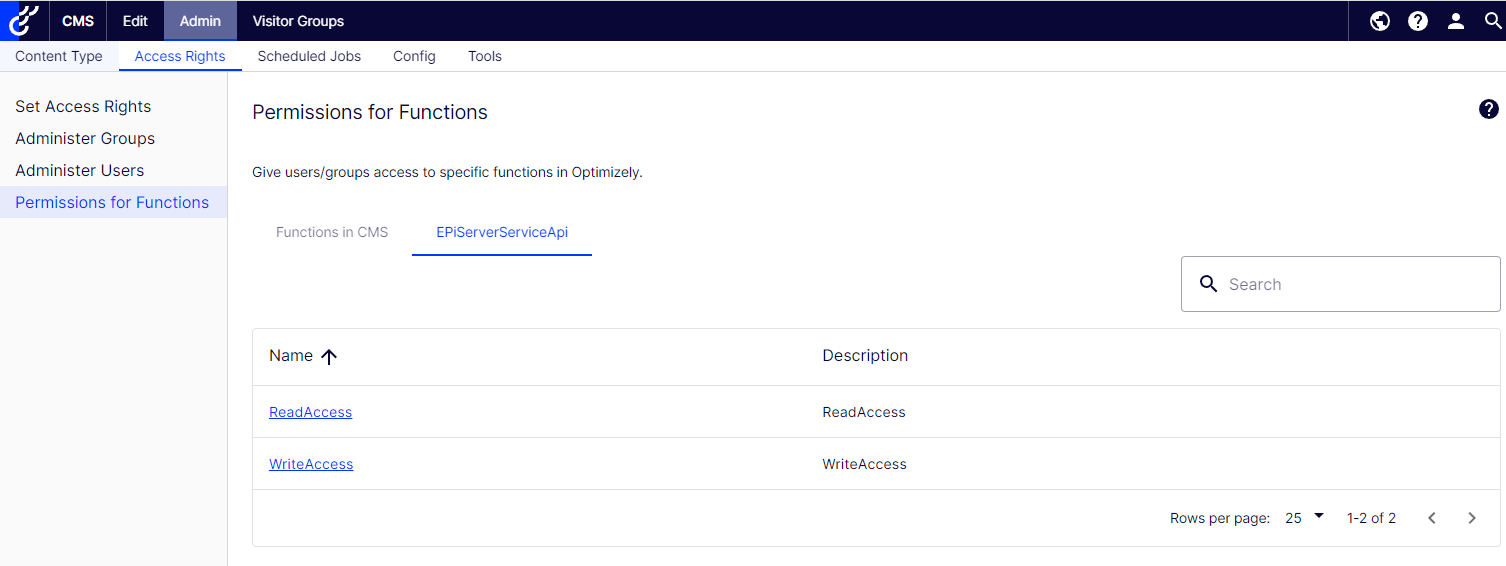Open the ReadAccess permission link

(310, 412)
